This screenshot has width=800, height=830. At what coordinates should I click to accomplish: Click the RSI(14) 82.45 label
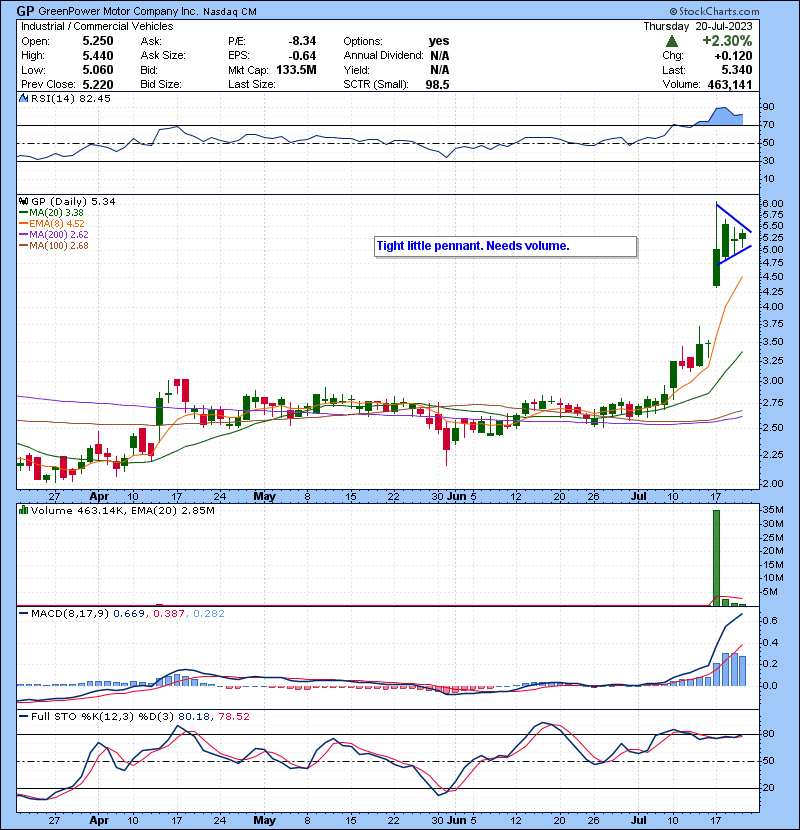tap(70, 98)
